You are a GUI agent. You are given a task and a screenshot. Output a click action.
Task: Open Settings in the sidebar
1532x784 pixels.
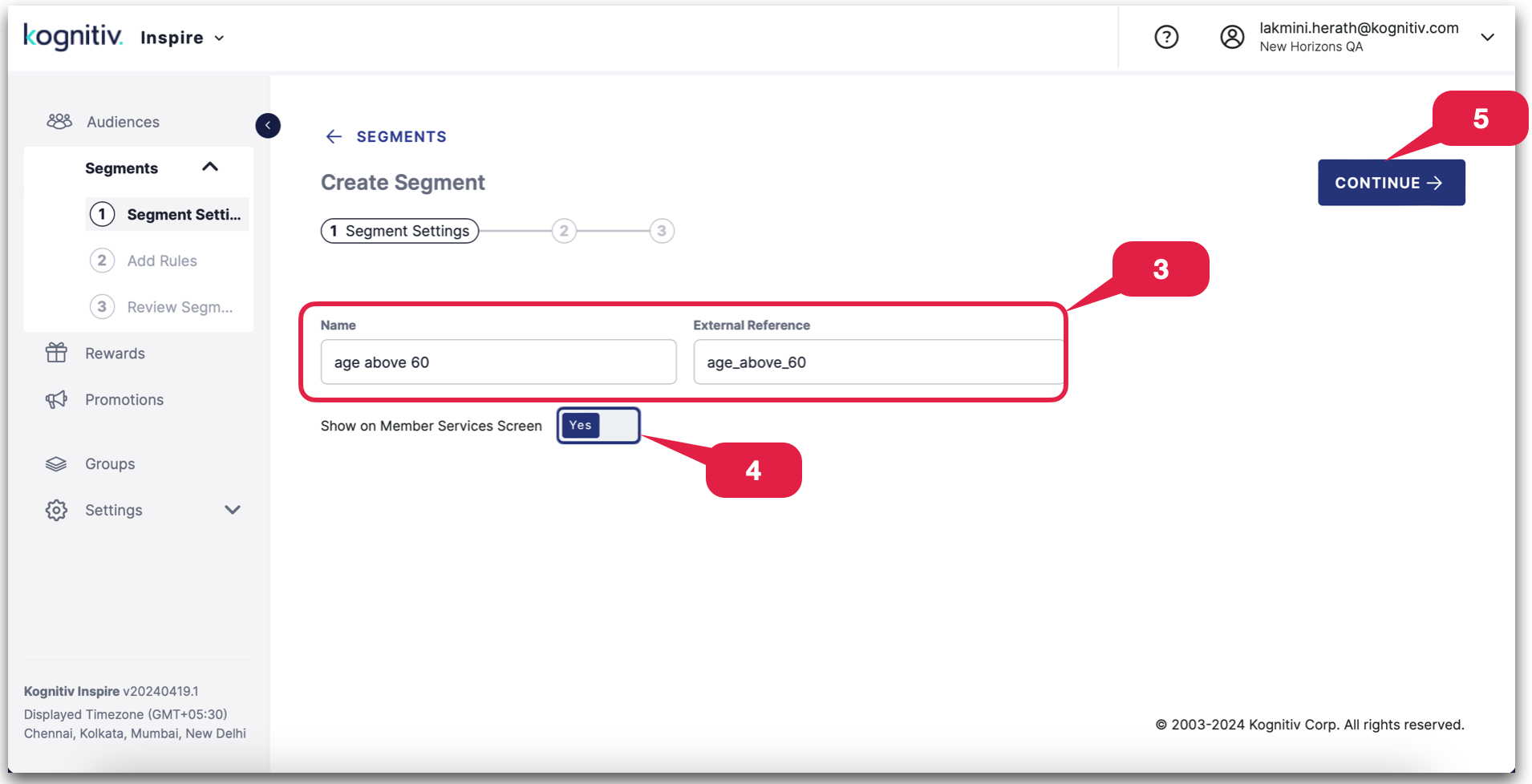tap(114, 511)
